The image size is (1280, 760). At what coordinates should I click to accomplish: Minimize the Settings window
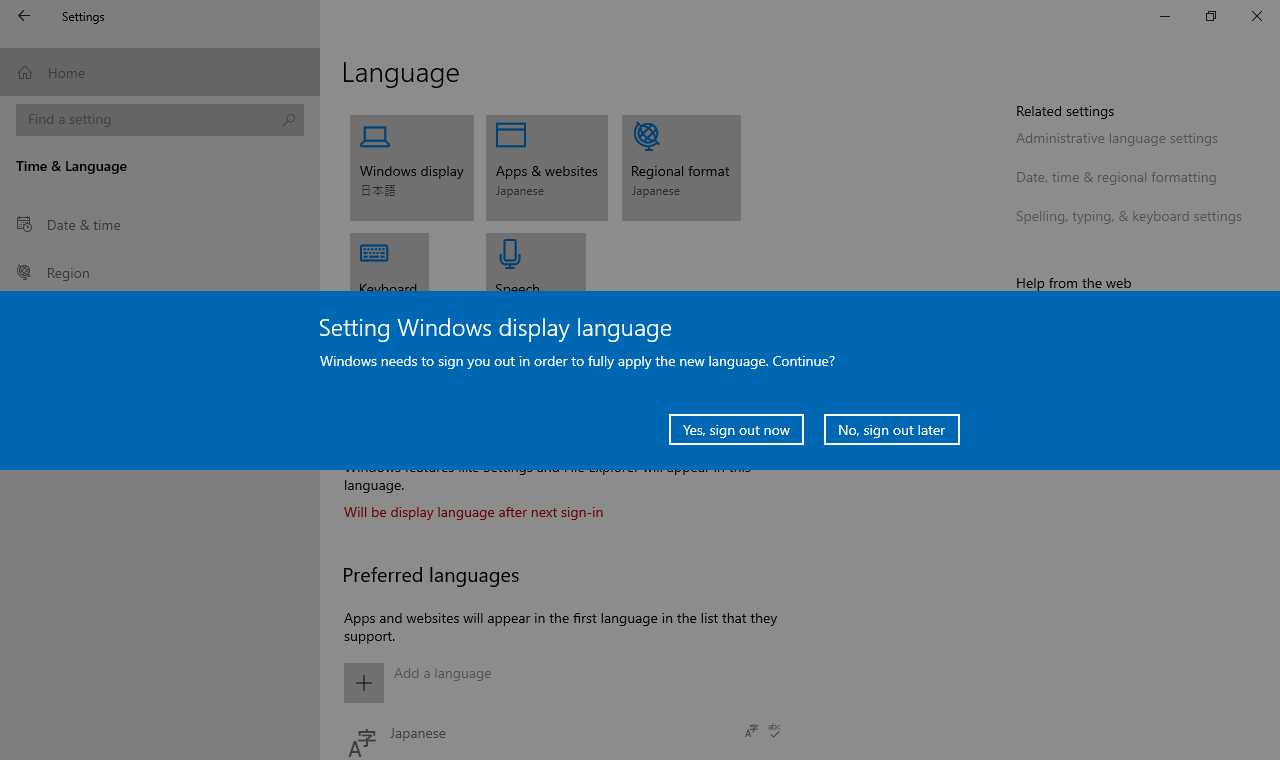pyautogui.click(x=1165, y=16)
